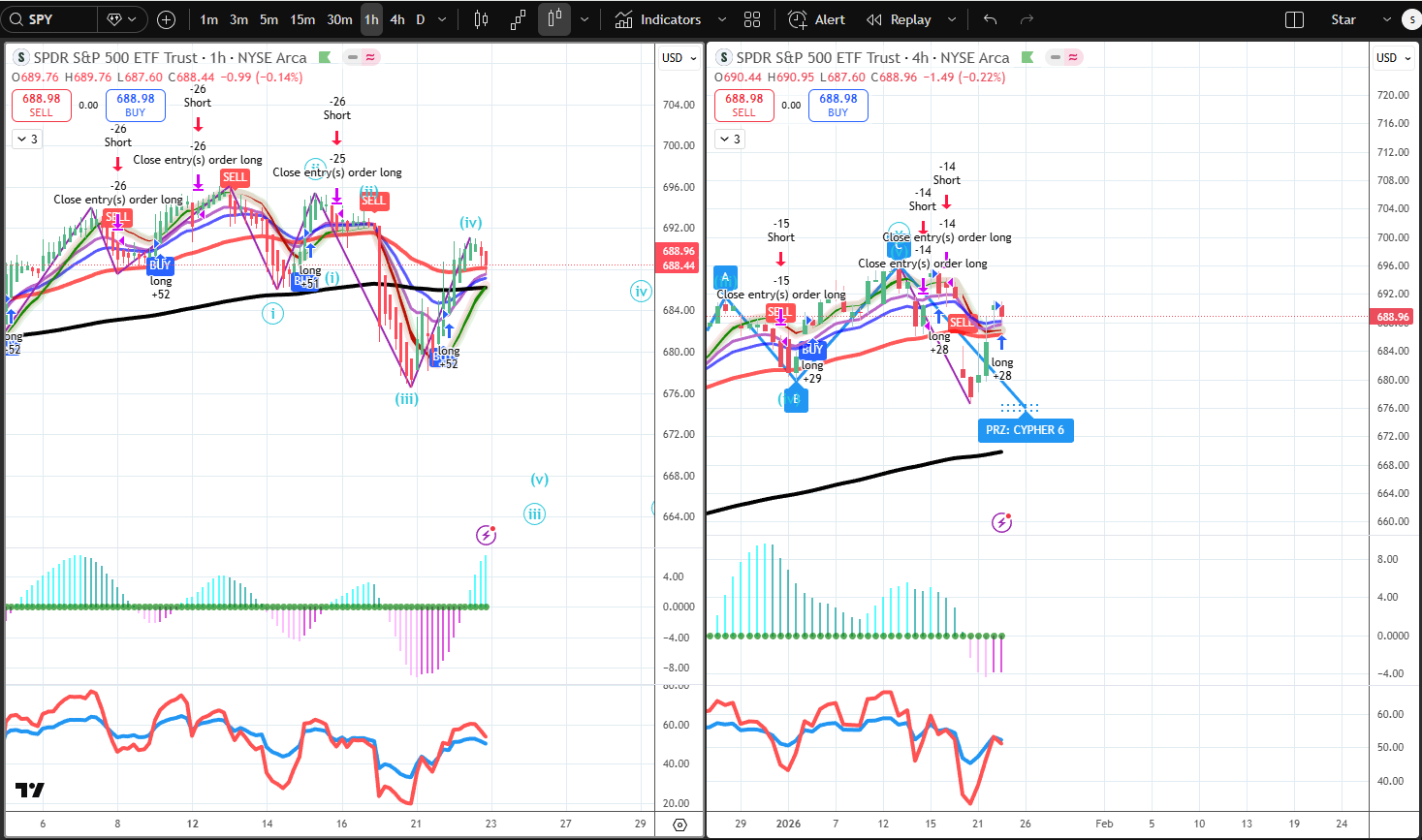Open the Indicators dialog

coord(658,19)
